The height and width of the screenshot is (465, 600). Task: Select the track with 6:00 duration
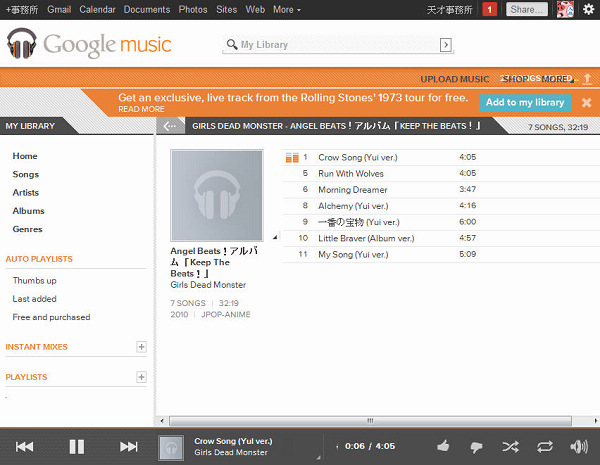click(441, 222)
